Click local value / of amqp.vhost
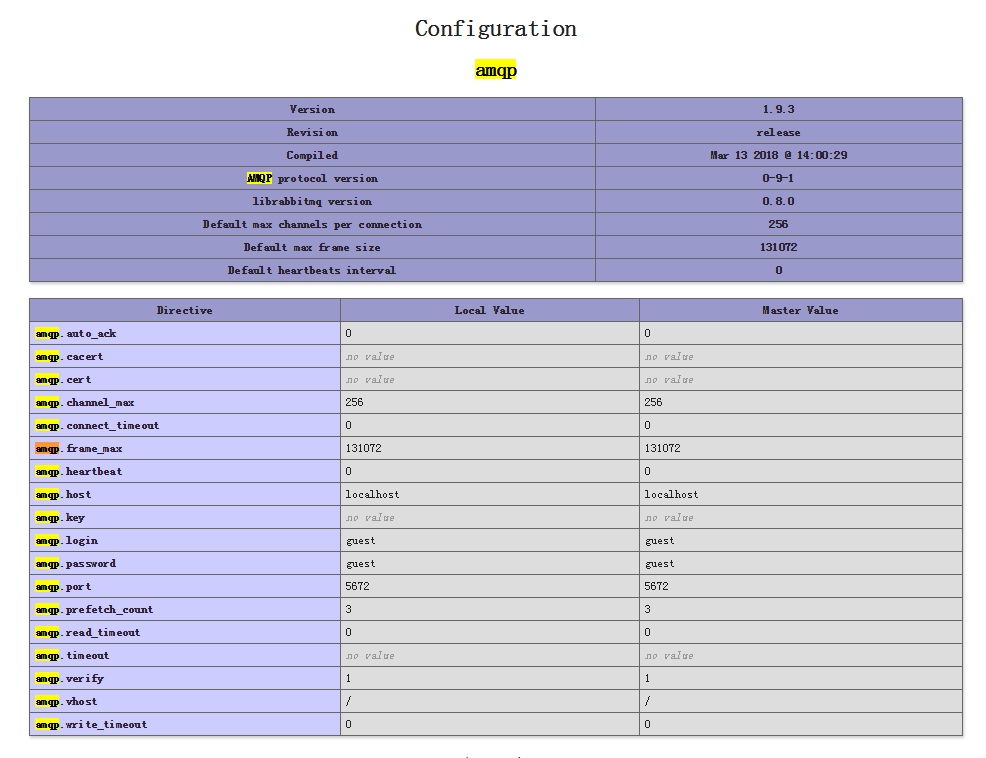 (348, 702)
